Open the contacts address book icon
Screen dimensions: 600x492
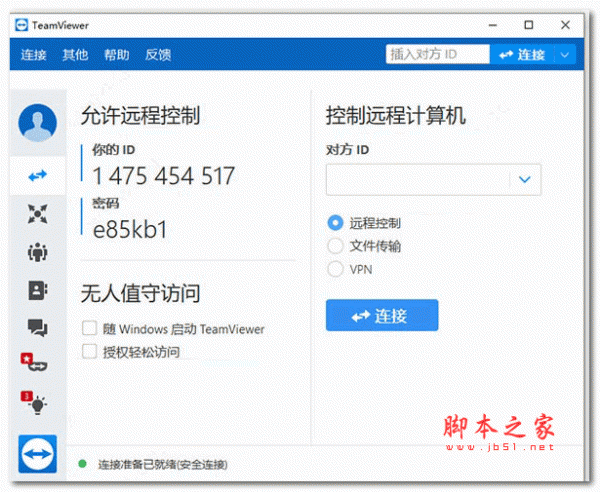pyautogui.click(x=38, y=290)
